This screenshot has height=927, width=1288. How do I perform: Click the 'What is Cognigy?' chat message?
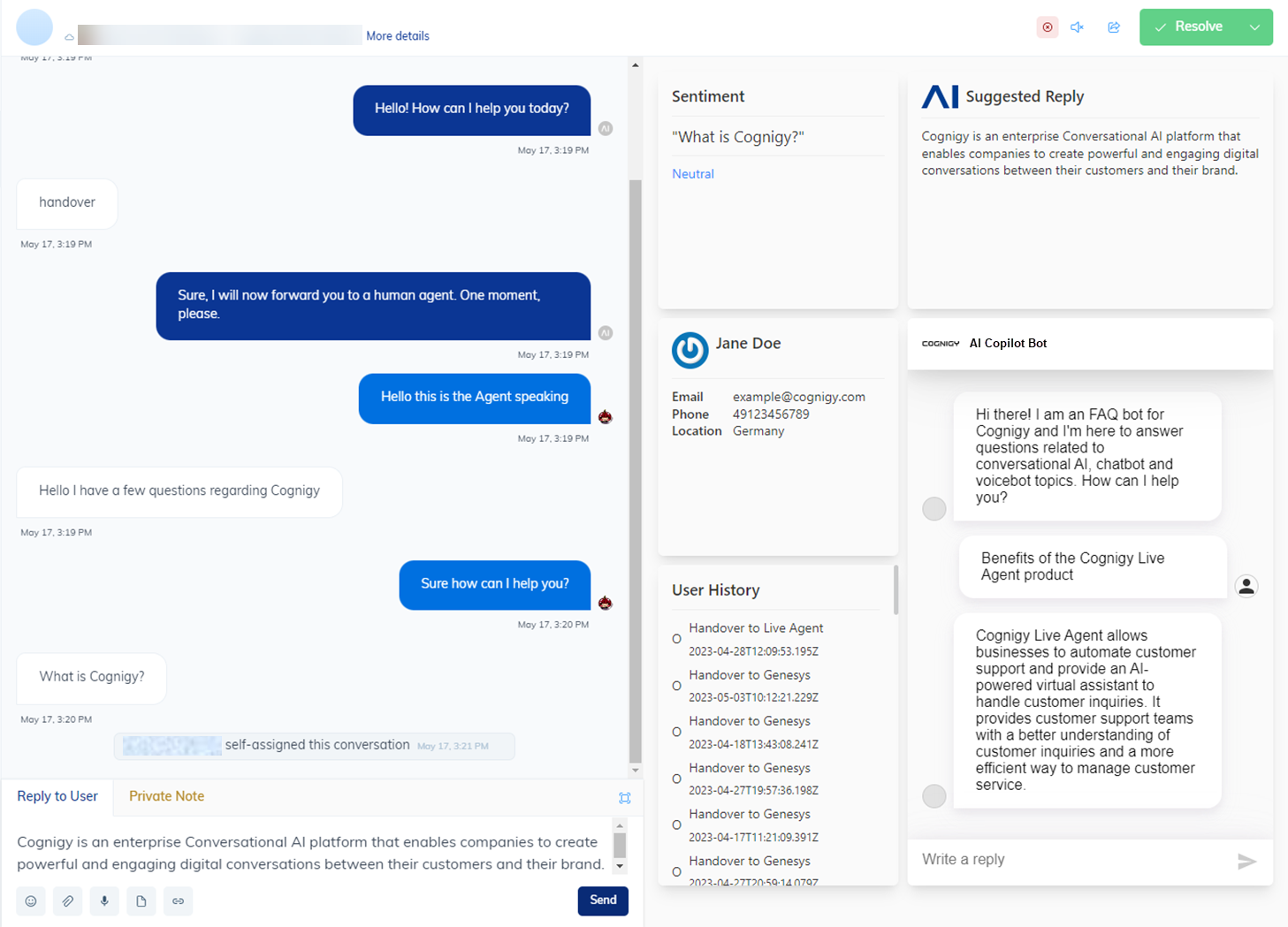pyautogui.click(x=92, y=678)
